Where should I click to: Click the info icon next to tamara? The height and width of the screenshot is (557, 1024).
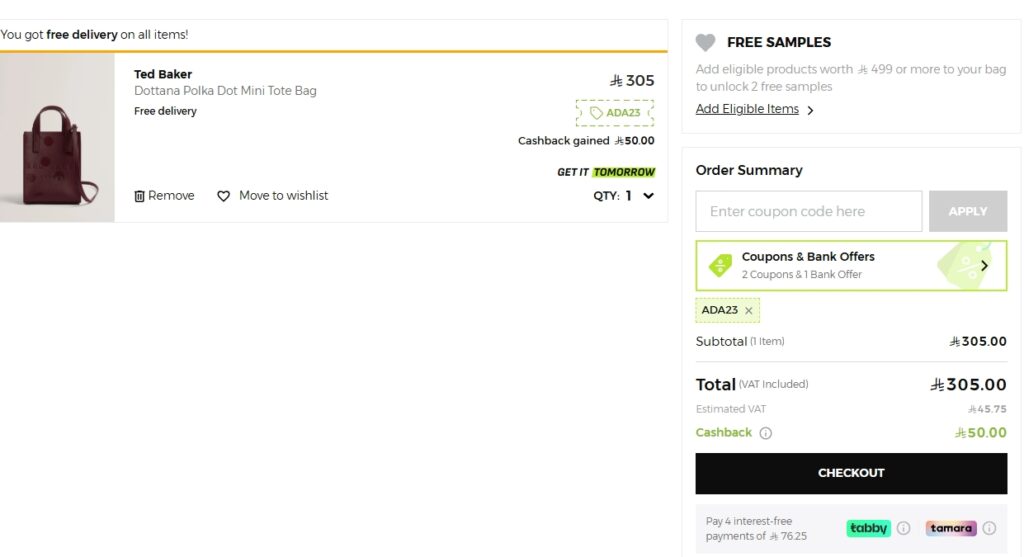(989, 528)
